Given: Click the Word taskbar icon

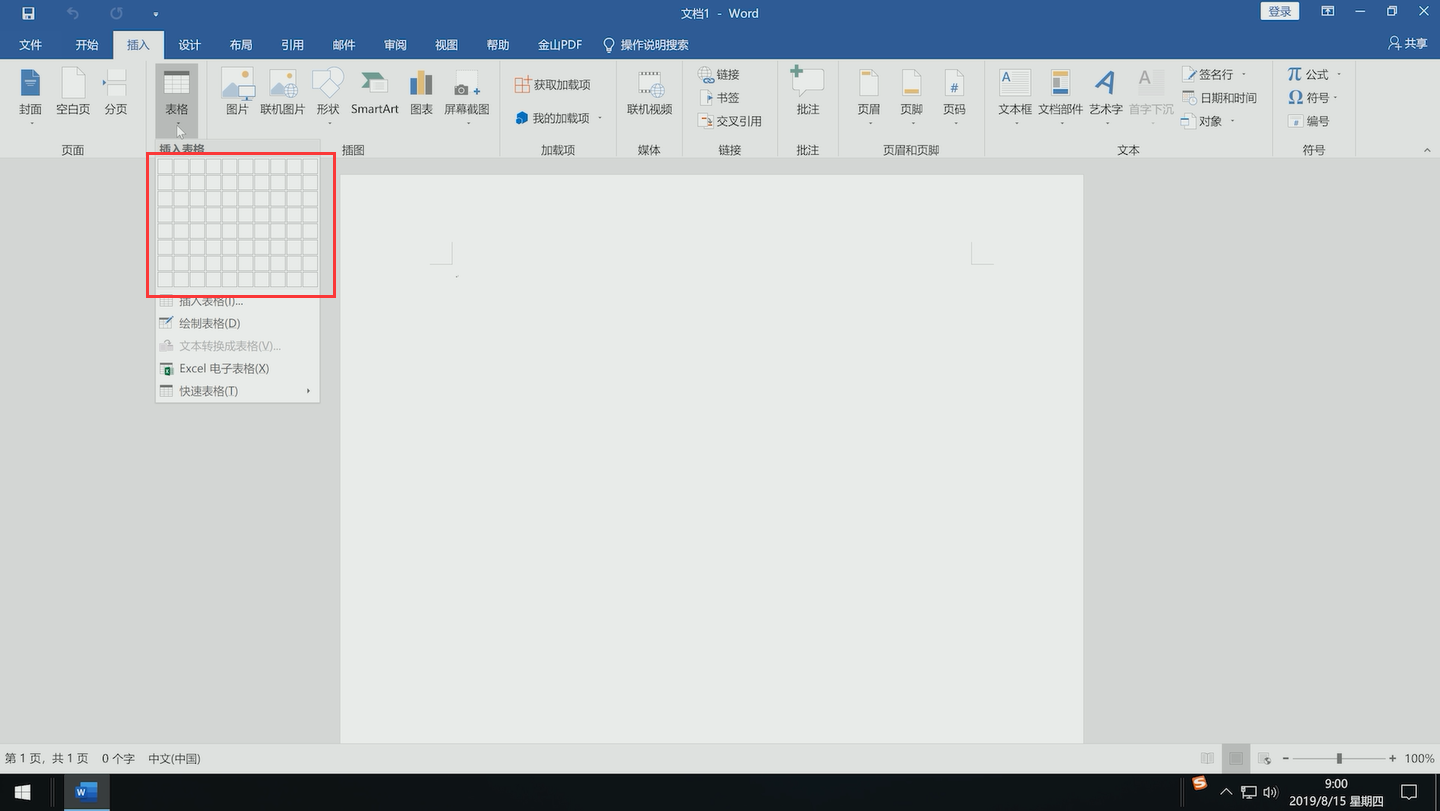Looking at the screenshot, I should (x=86, y=792).
